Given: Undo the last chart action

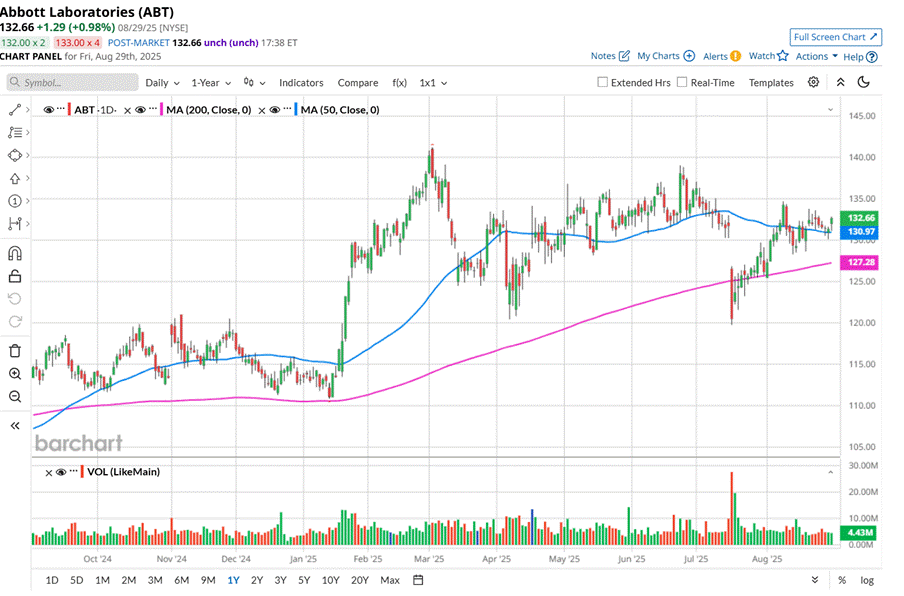Looking at the screenshot, I should [15, 299].
